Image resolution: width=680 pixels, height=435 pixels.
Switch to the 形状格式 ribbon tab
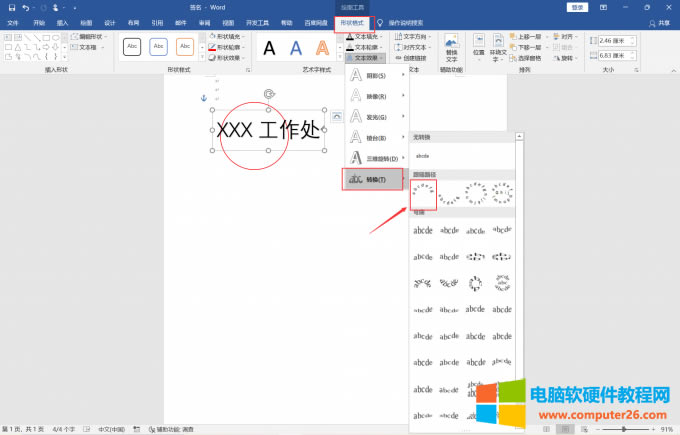click(x=351, y=22)
